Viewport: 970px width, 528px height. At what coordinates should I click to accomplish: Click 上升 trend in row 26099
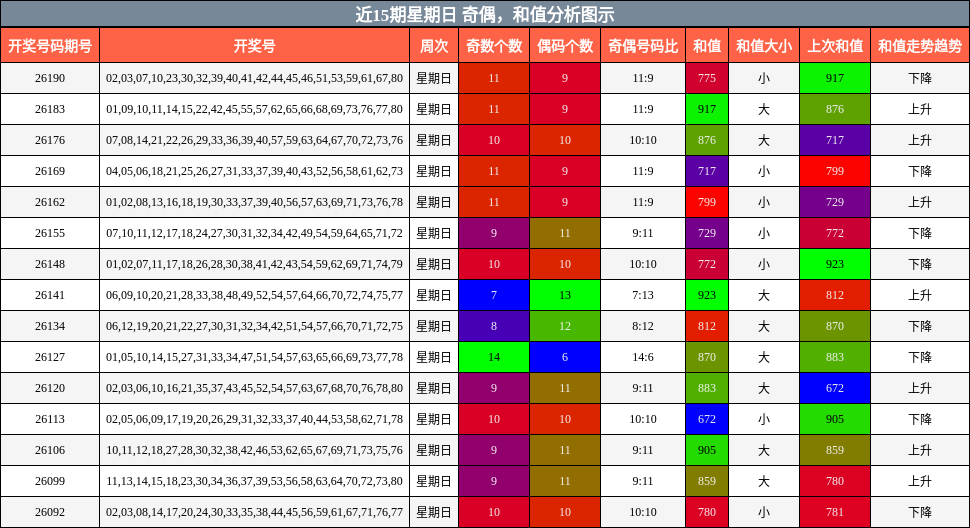920,480
